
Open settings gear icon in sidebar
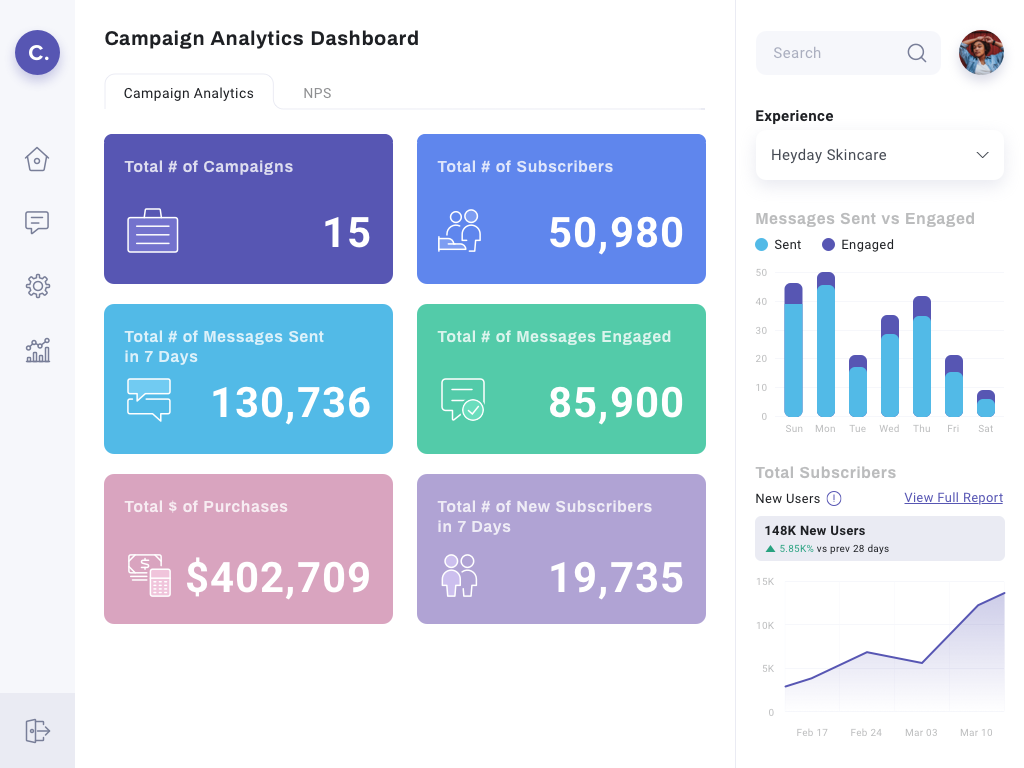(x=37, y=286)
